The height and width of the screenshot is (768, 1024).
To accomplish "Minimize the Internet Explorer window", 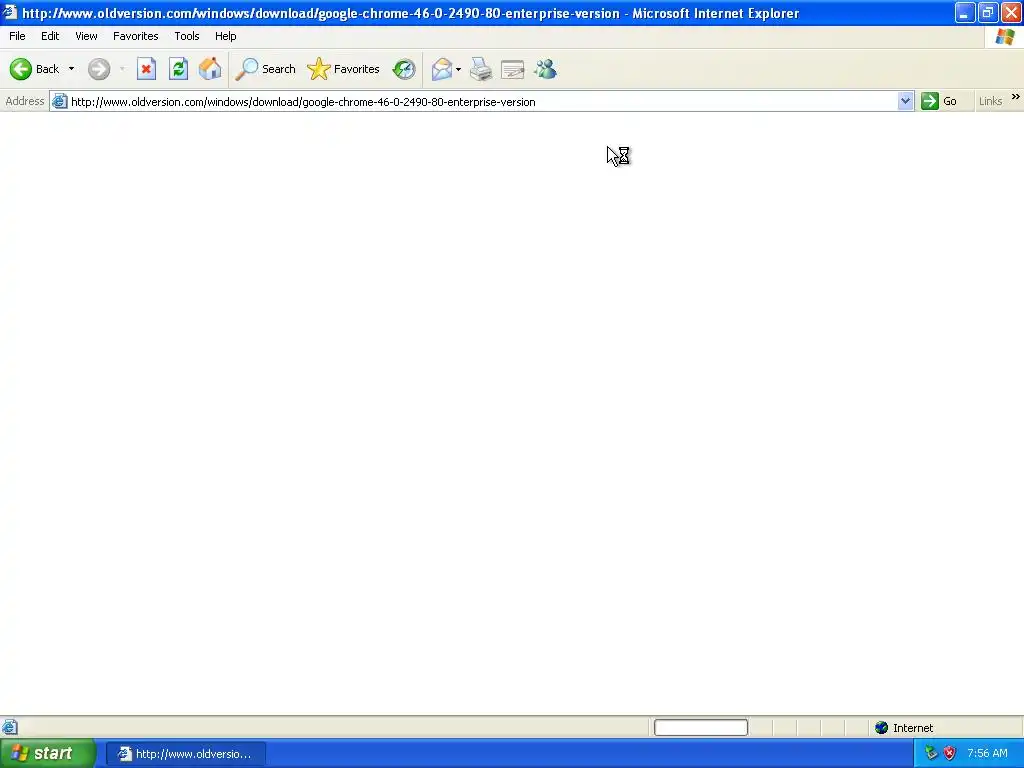I will pos(964,12).
